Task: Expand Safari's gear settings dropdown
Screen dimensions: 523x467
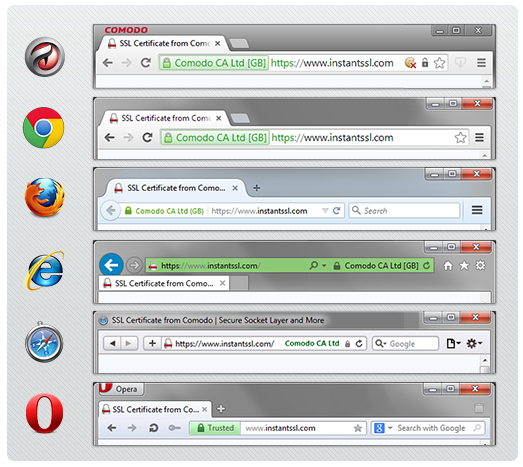Action: [474, 343]
